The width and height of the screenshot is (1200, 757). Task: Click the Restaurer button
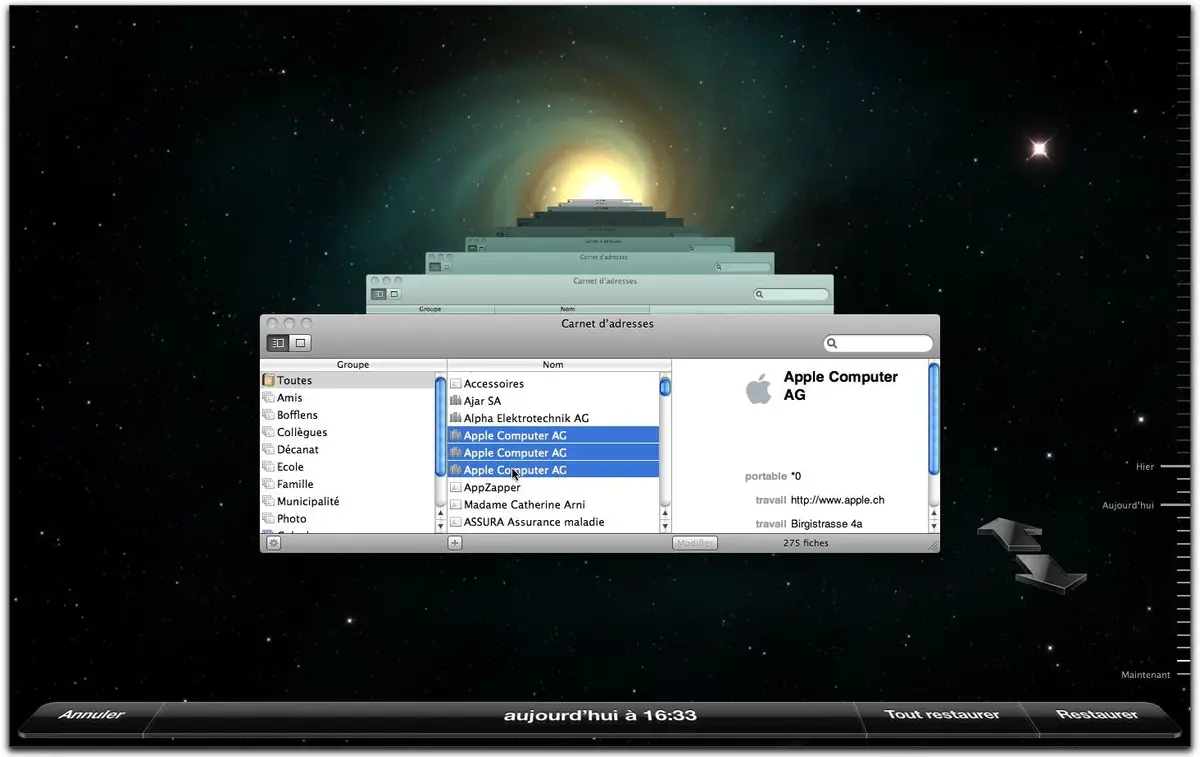(1097, 715)
